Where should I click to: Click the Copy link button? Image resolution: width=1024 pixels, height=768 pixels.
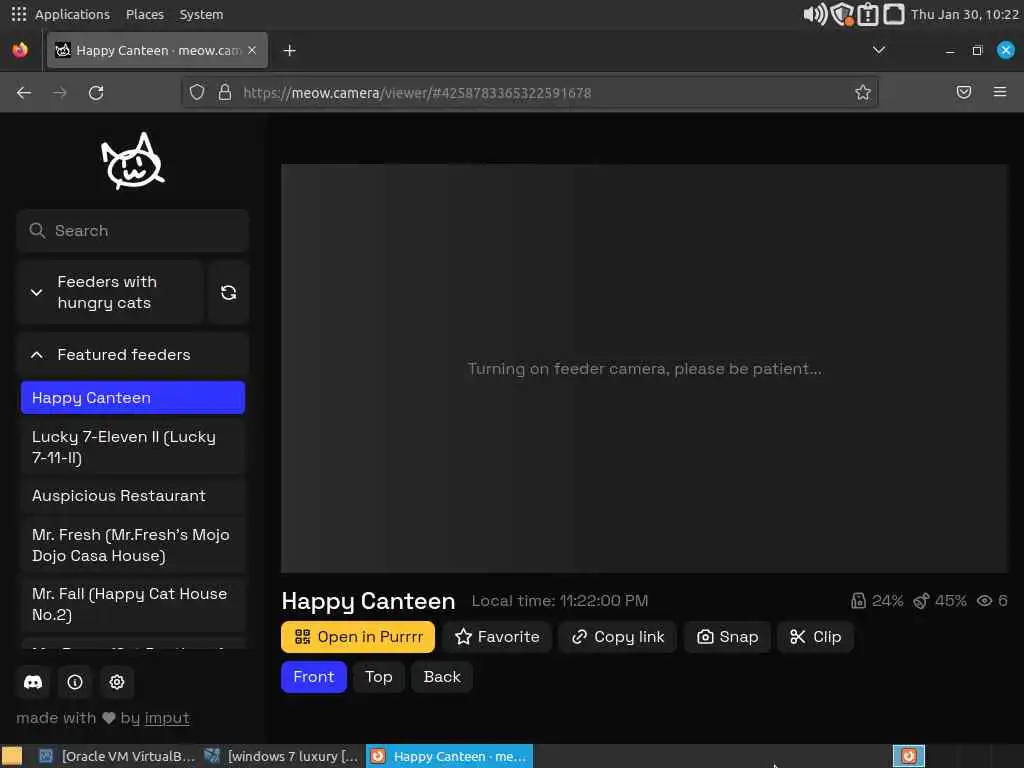[x=618, y=637]
